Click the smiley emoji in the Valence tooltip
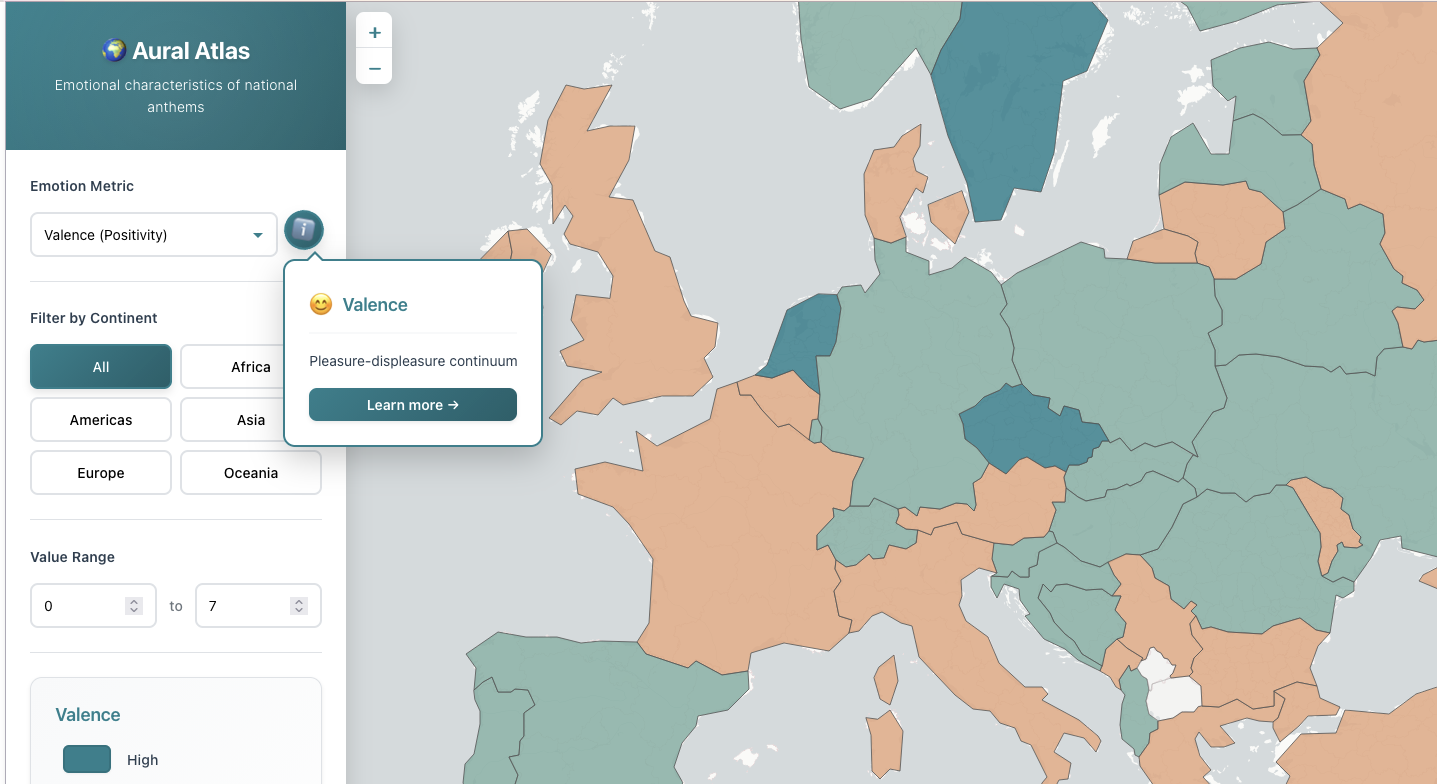1437x784 pixels. tap(320, 304)
